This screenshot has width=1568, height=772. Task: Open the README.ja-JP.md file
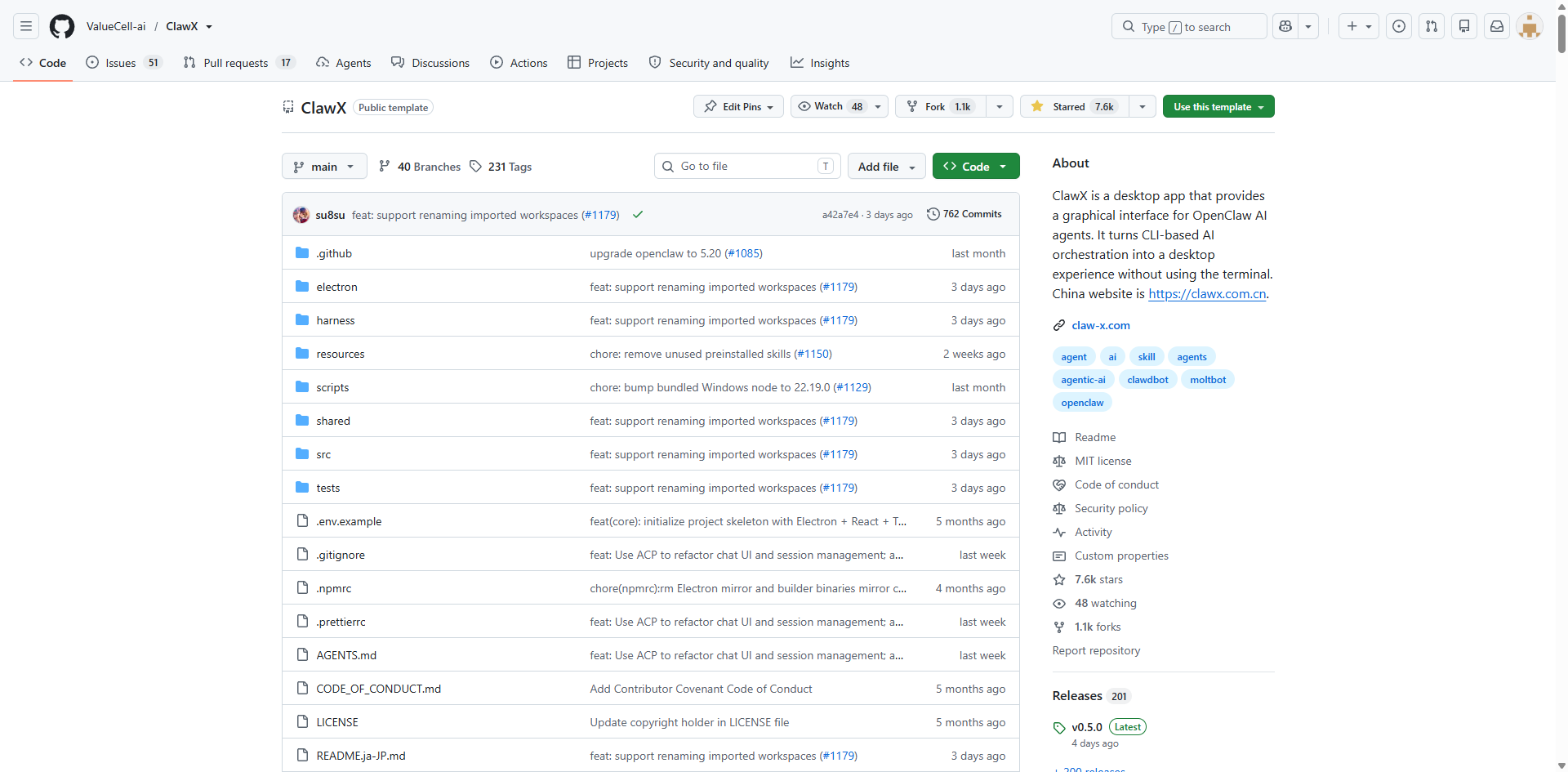point(361,756)
